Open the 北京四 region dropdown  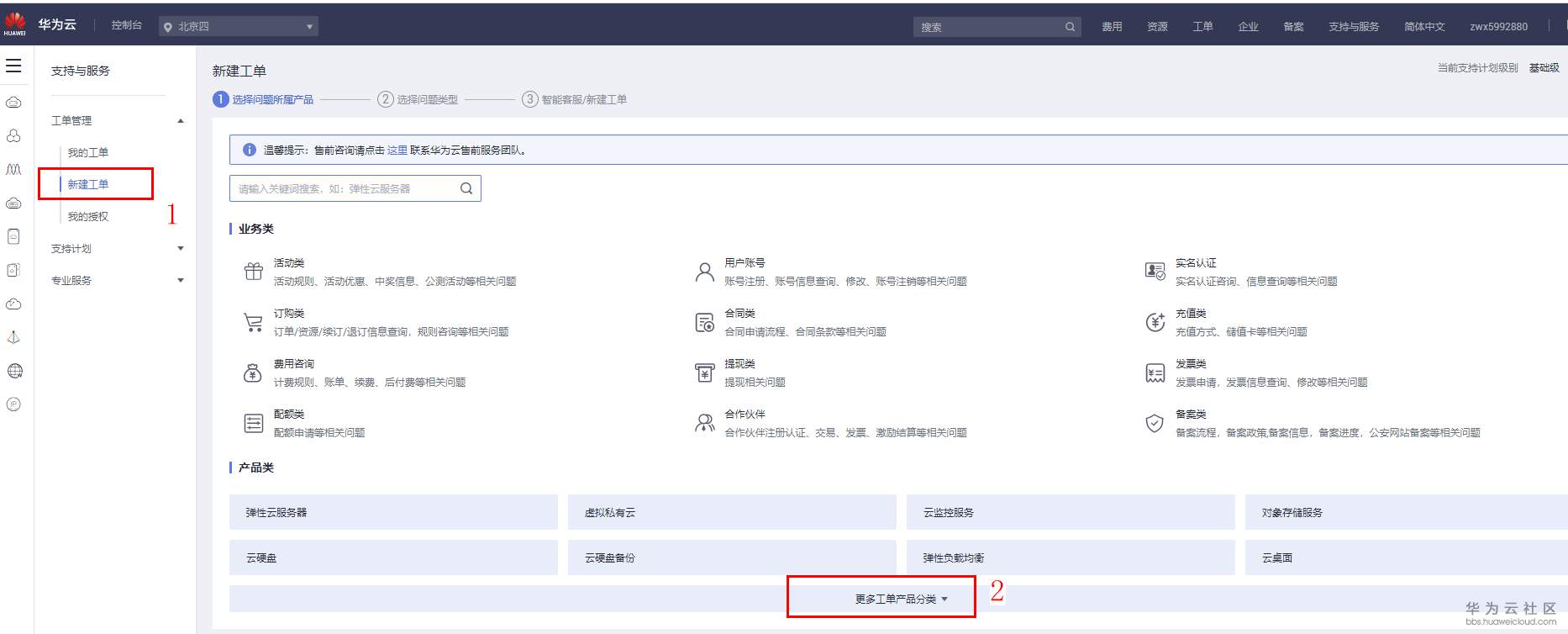[x=239, y=27]
